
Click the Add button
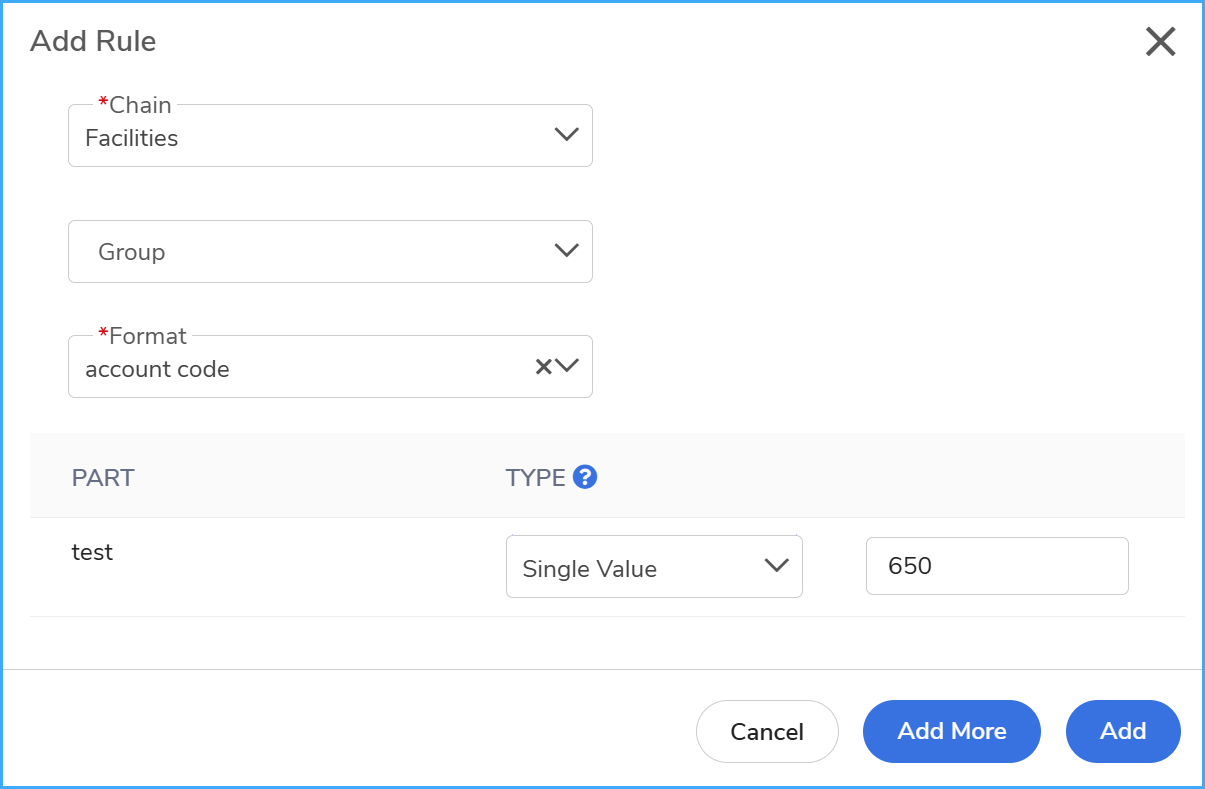tap(1122, 731)
